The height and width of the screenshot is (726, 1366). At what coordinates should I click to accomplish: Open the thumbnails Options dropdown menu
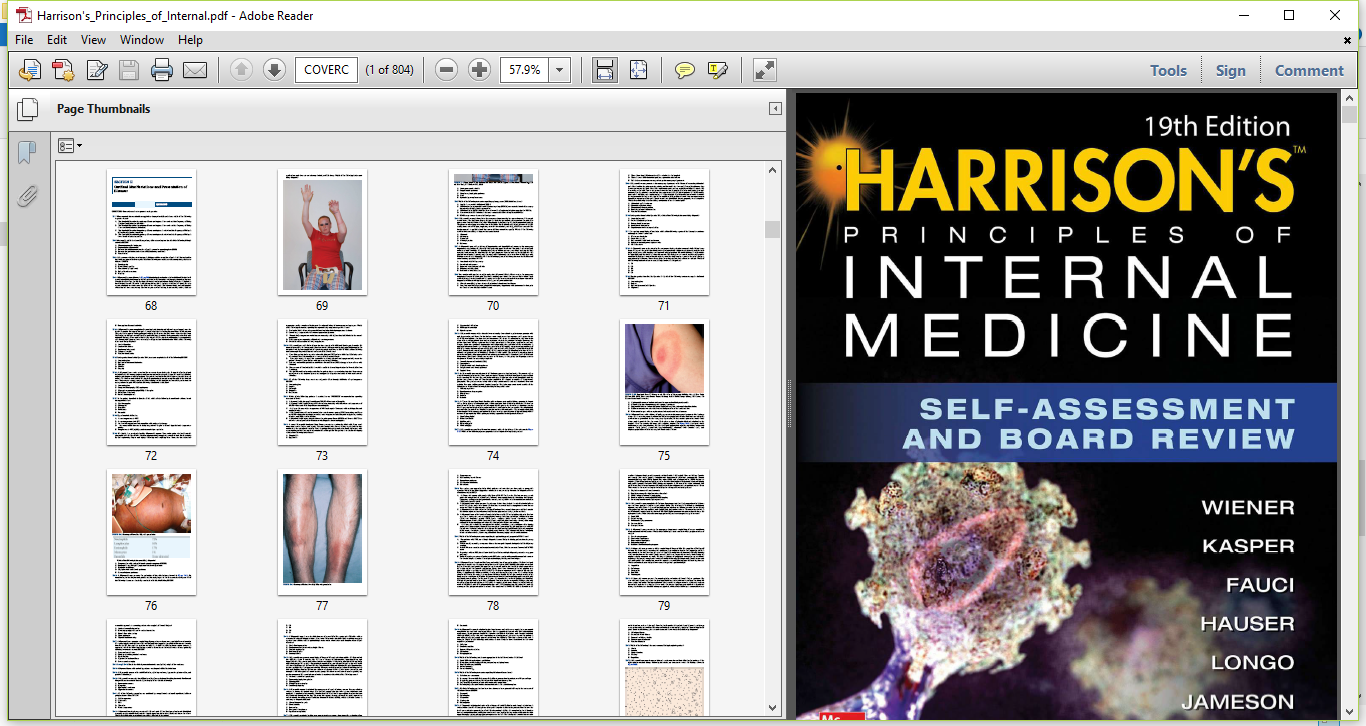[x=69, y=146]
